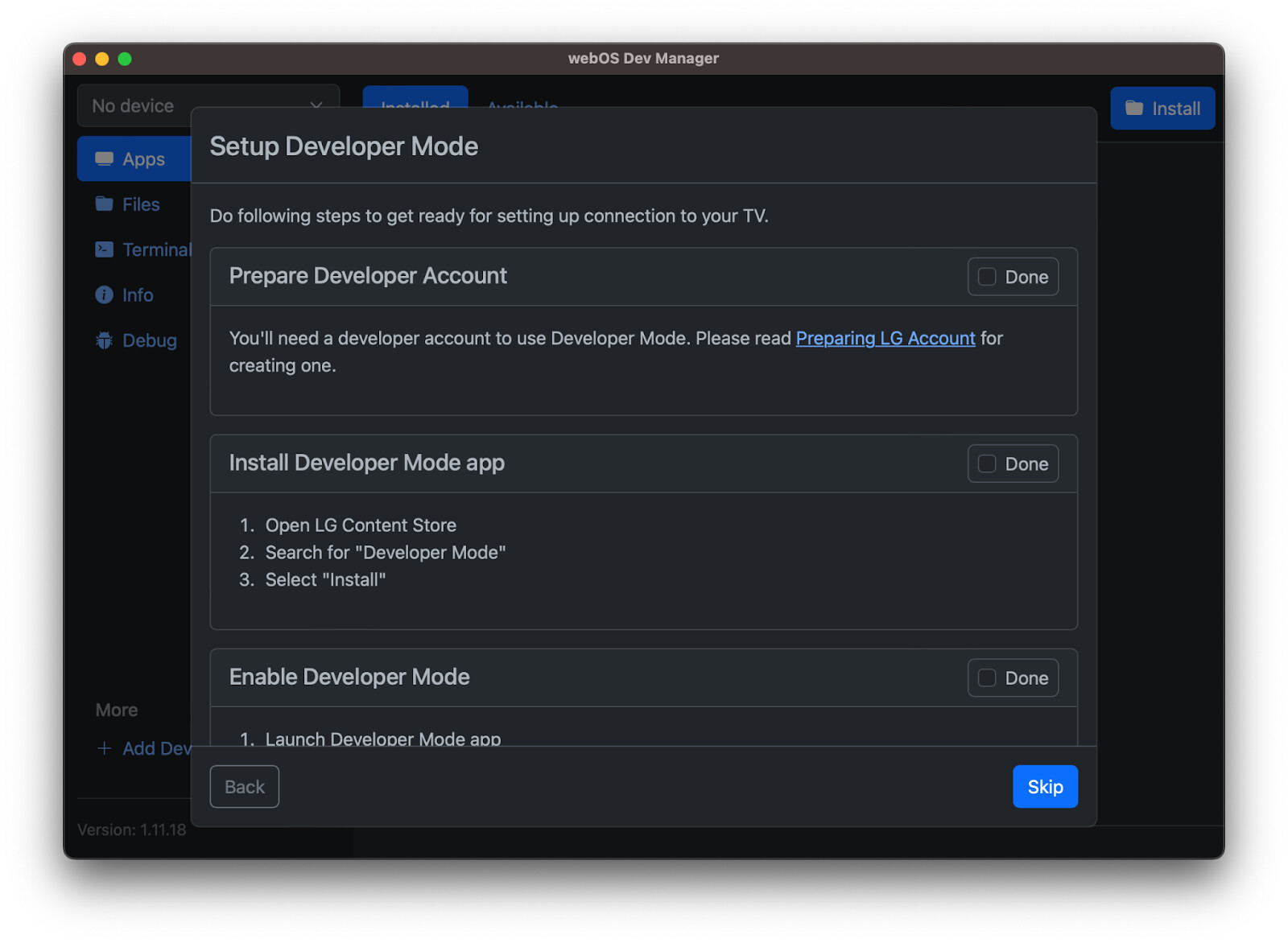
Task: Mark Install Developer Mode app as Done
Action: click(987, 464)
